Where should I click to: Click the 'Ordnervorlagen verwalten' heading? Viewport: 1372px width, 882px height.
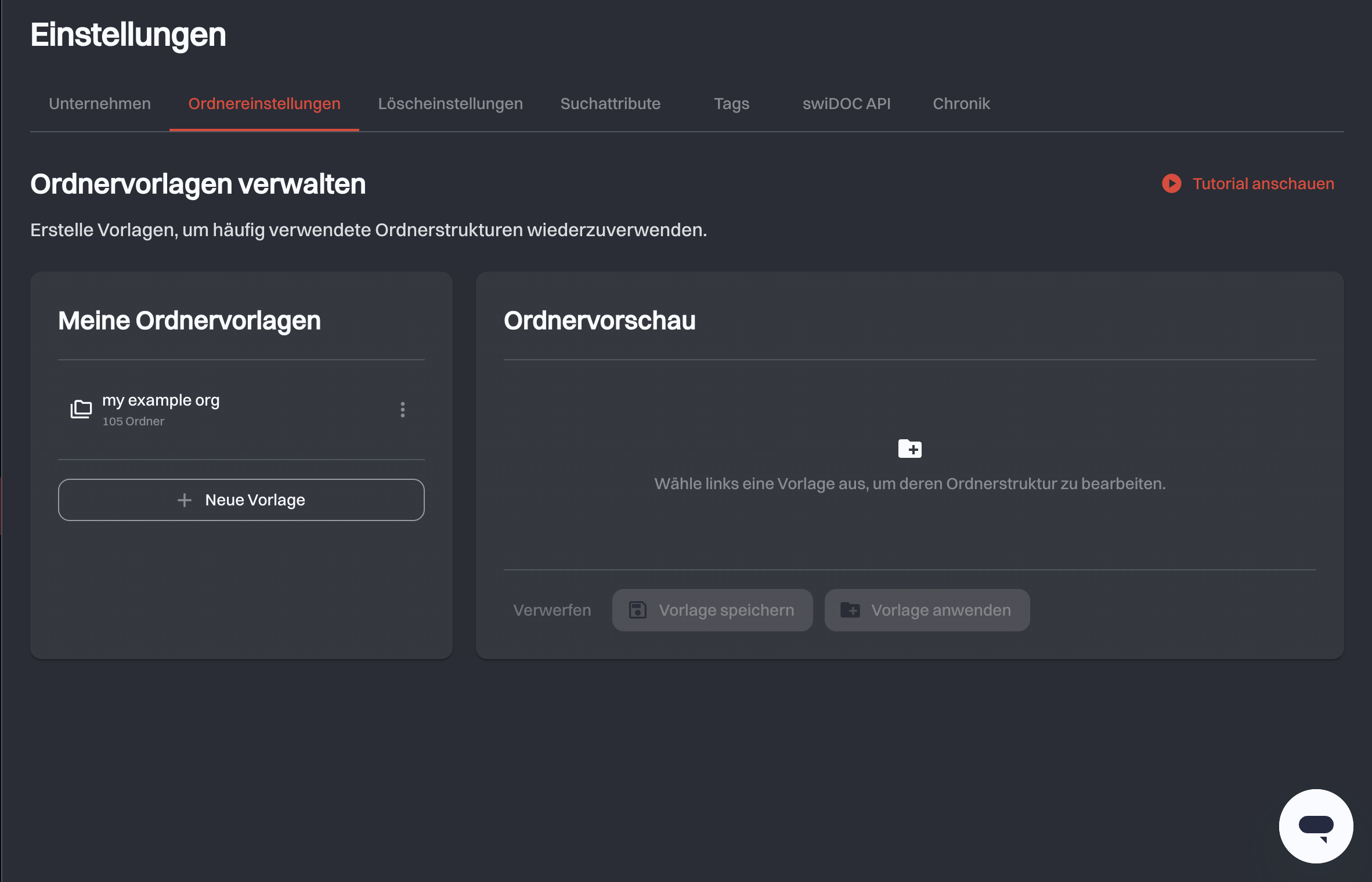point(198,184)
